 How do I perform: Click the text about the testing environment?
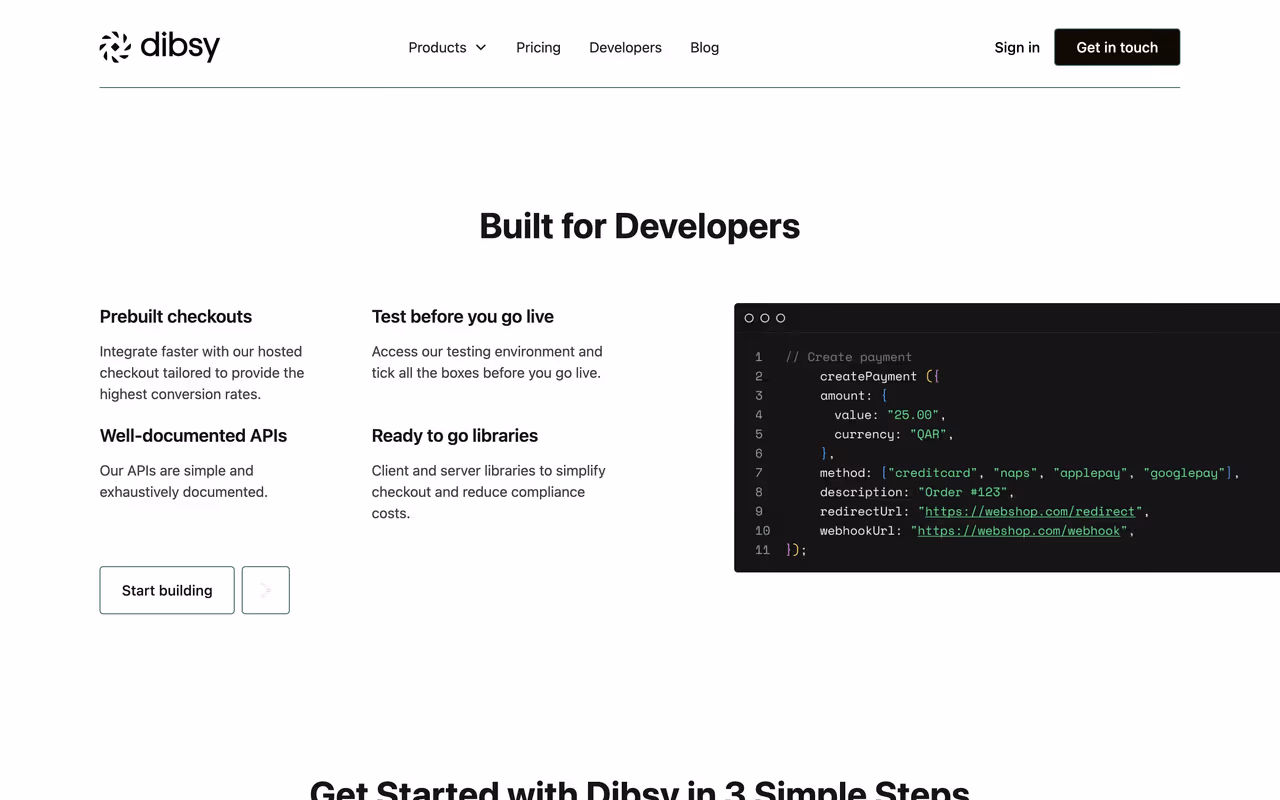point(487,362)
